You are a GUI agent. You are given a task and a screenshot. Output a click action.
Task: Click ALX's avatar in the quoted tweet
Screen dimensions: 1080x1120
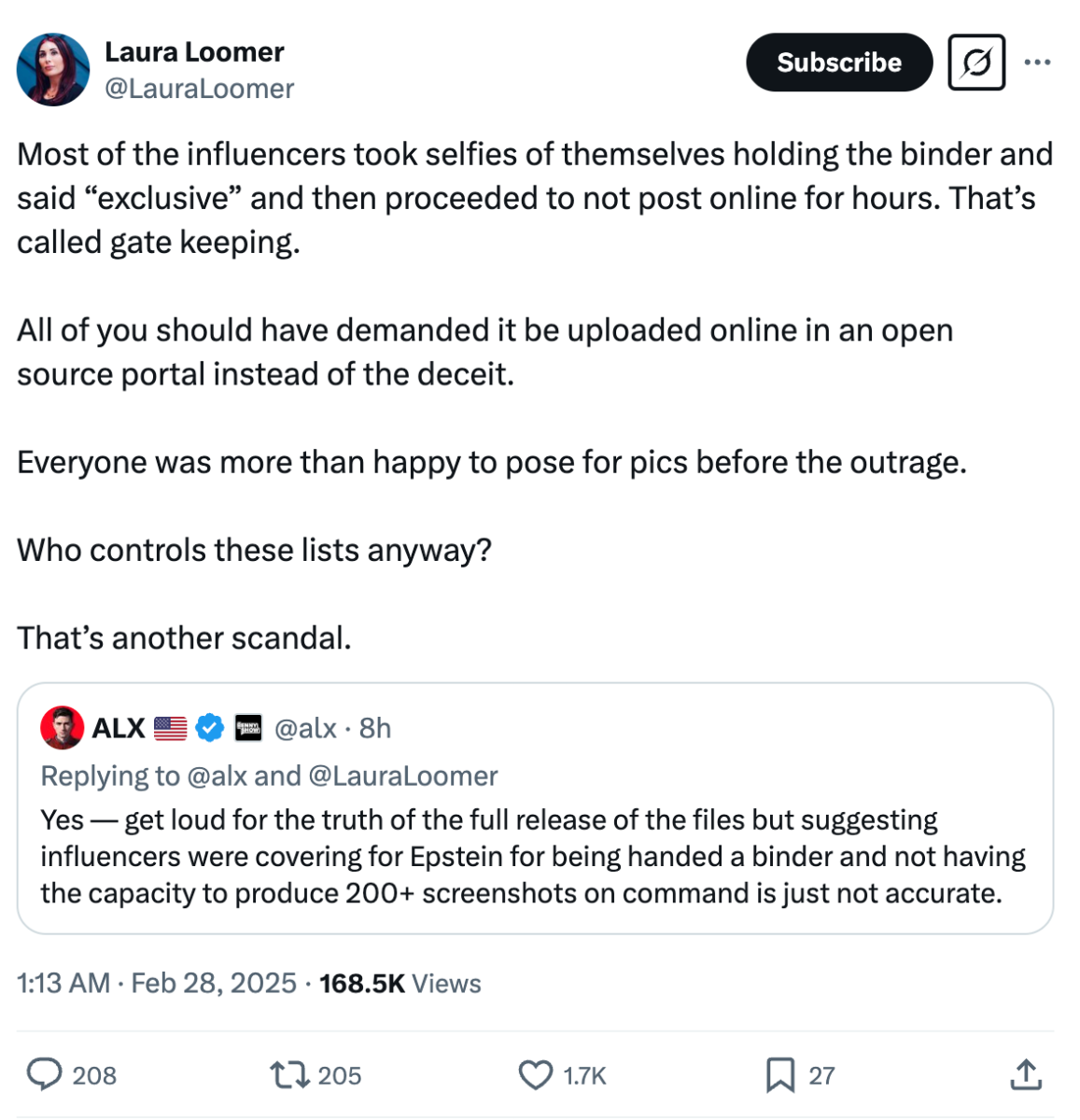[62, 728]
